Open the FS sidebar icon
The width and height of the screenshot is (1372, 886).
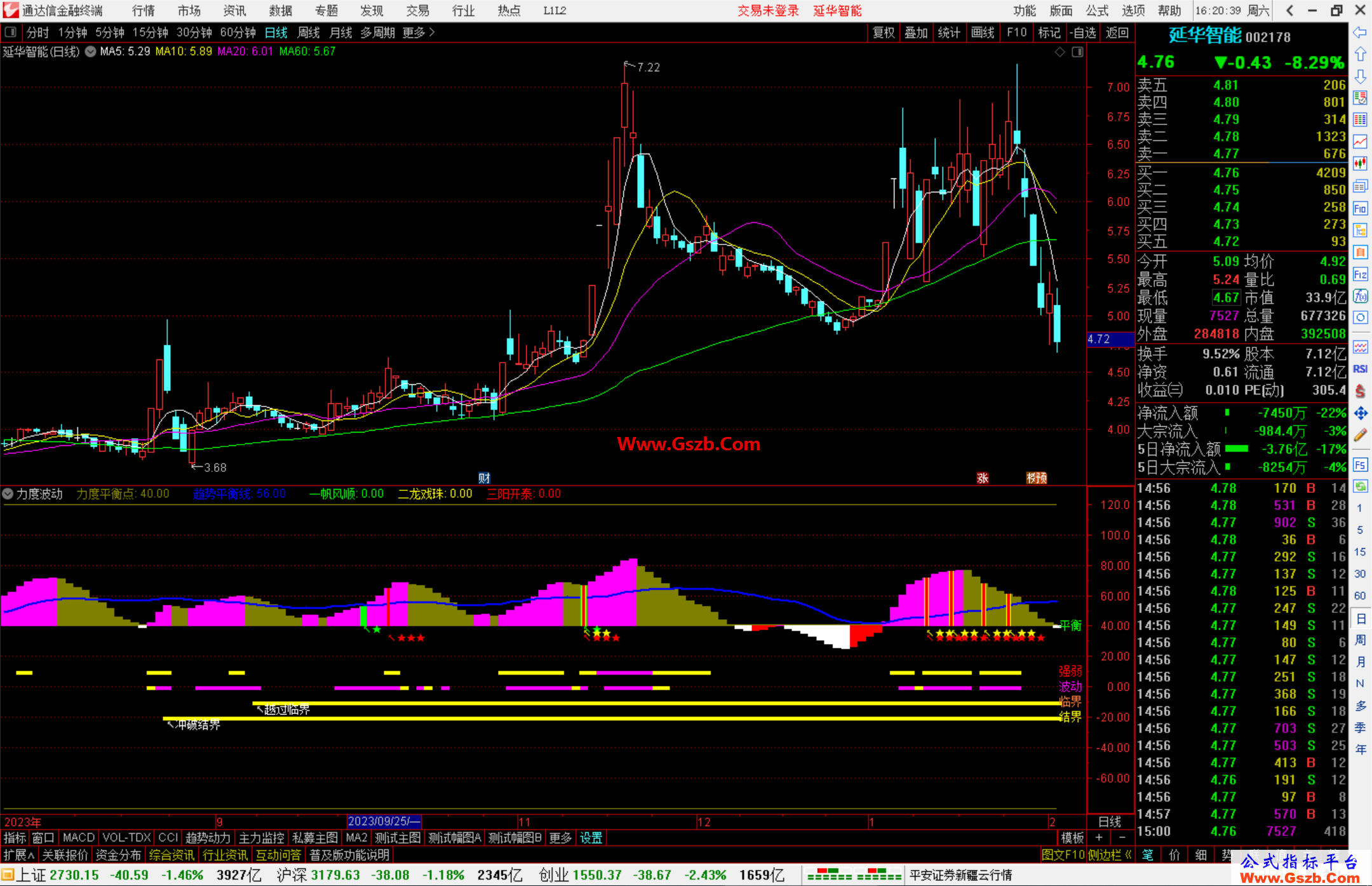coord(1360,465)
